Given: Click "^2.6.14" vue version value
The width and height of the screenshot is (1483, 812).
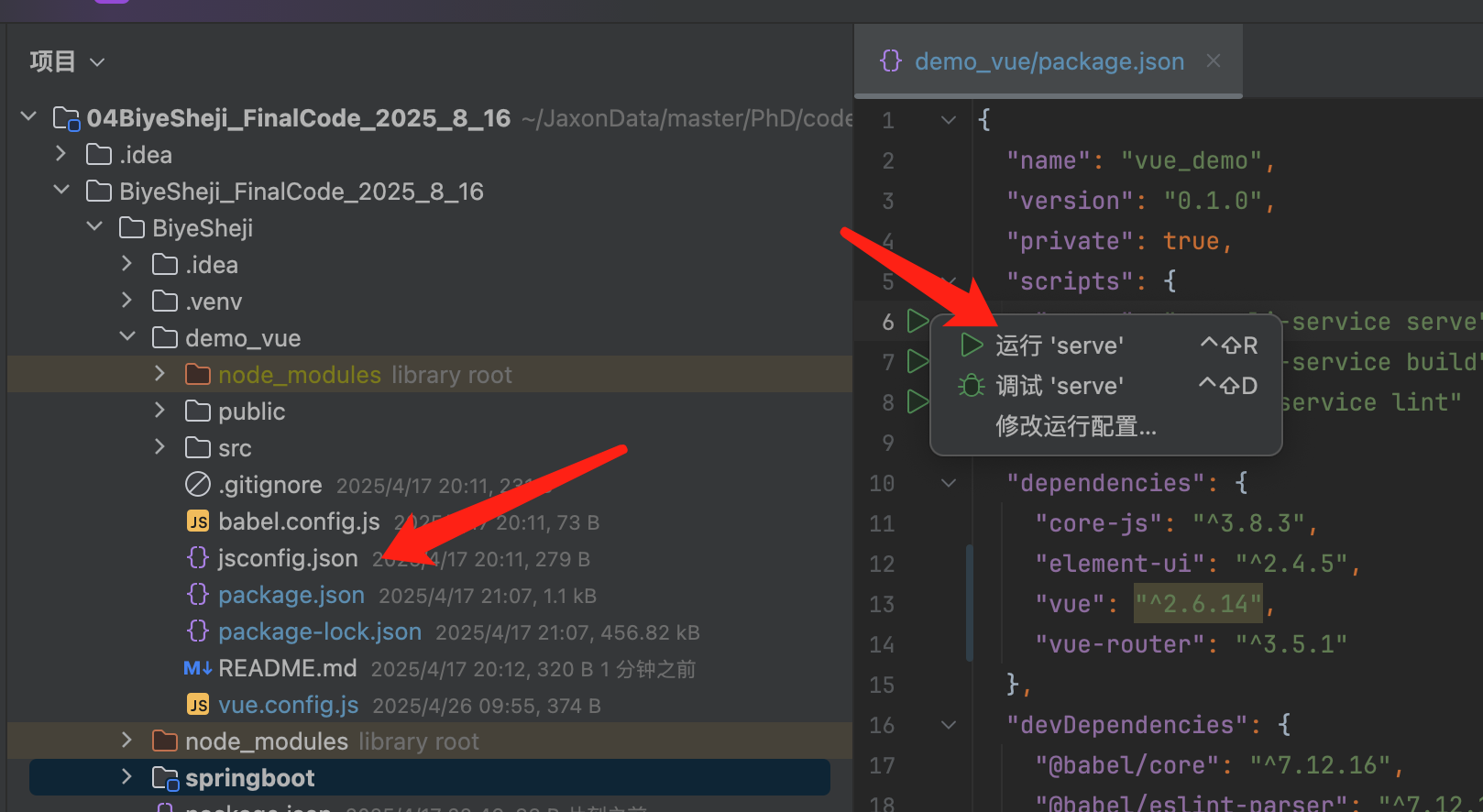Looking at the screenshot, I should 1199,604.
